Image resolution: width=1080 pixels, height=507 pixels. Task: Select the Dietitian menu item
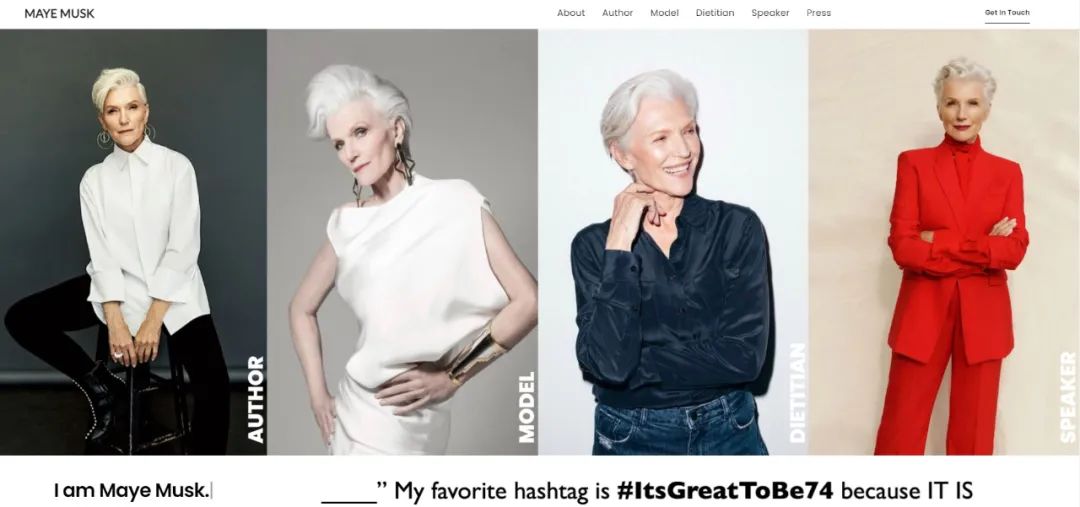[715, 13]
